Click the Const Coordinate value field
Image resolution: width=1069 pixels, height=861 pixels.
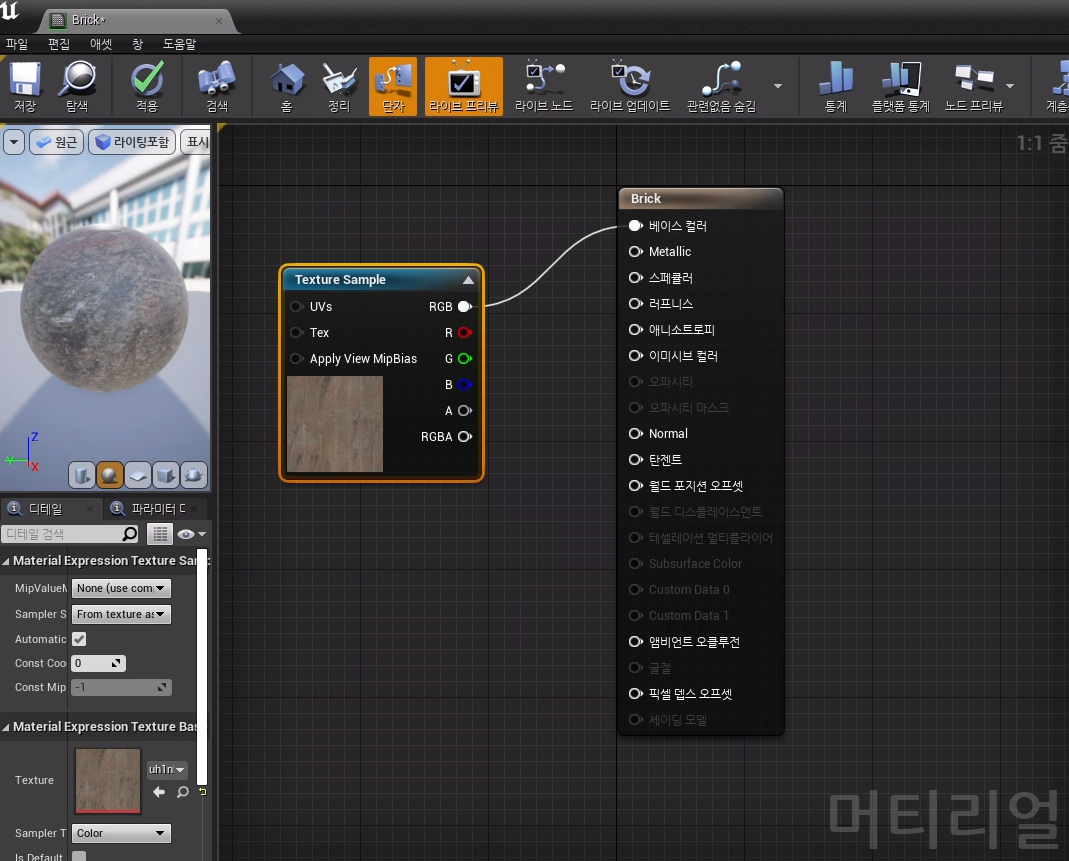[98, 663]
